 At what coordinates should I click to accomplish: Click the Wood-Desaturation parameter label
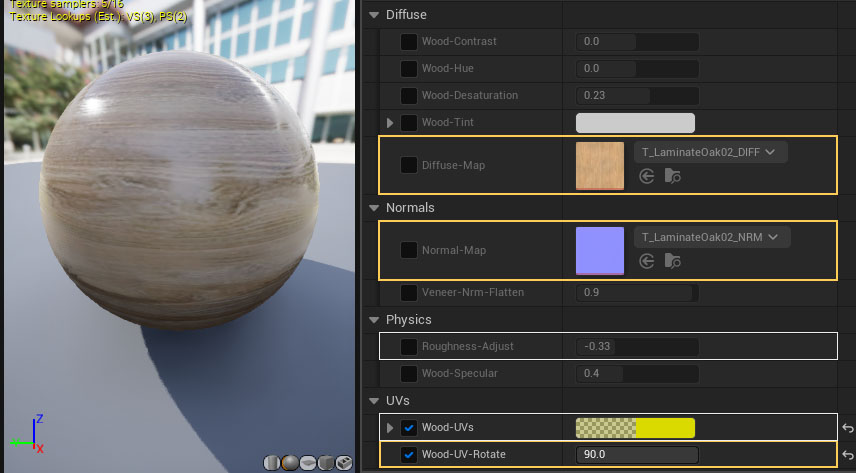(x=469, y=95)
